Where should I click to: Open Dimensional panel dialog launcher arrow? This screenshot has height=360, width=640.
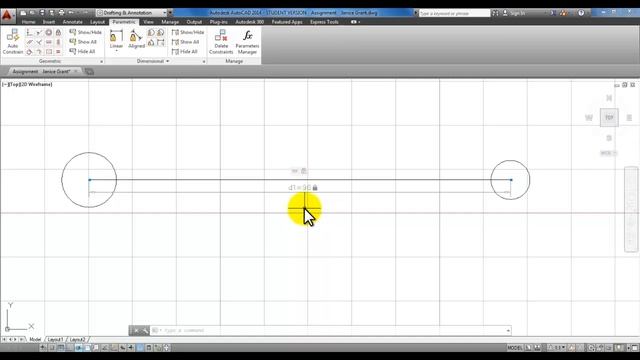pos(204,62)
